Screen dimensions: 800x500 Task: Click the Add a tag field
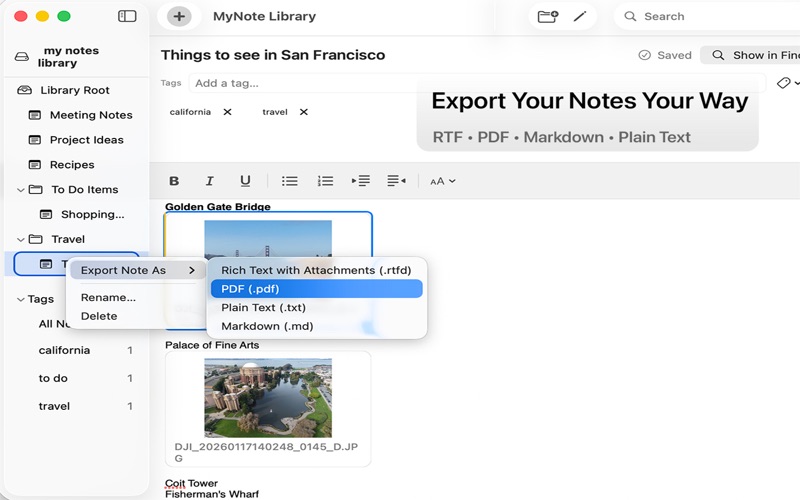(477, 83)
